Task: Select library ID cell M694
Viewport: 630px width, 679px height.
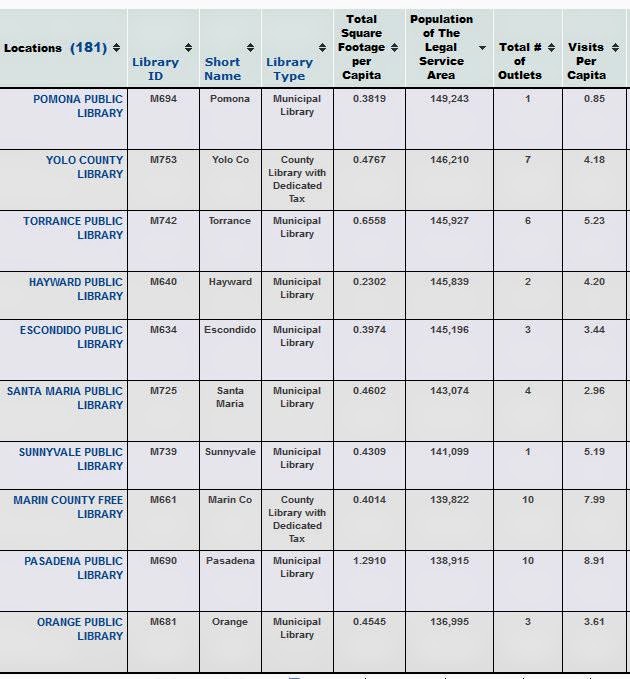Action: 163,99
